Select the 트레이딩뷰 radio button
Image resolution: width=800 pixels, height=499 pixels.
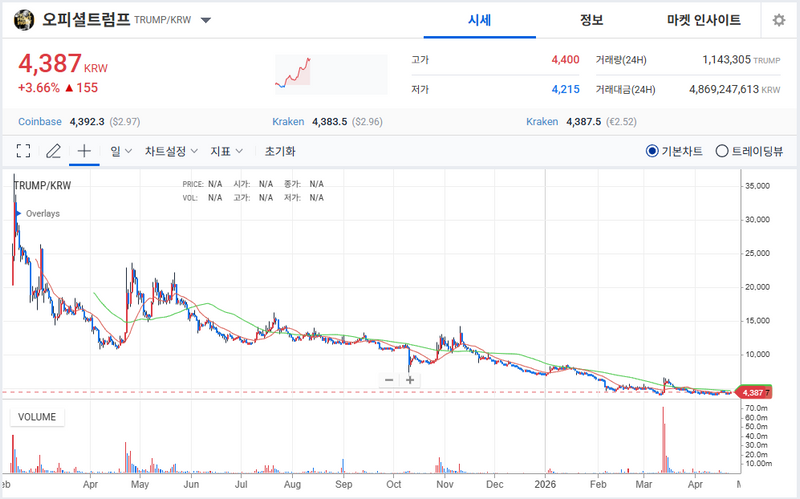722,151
